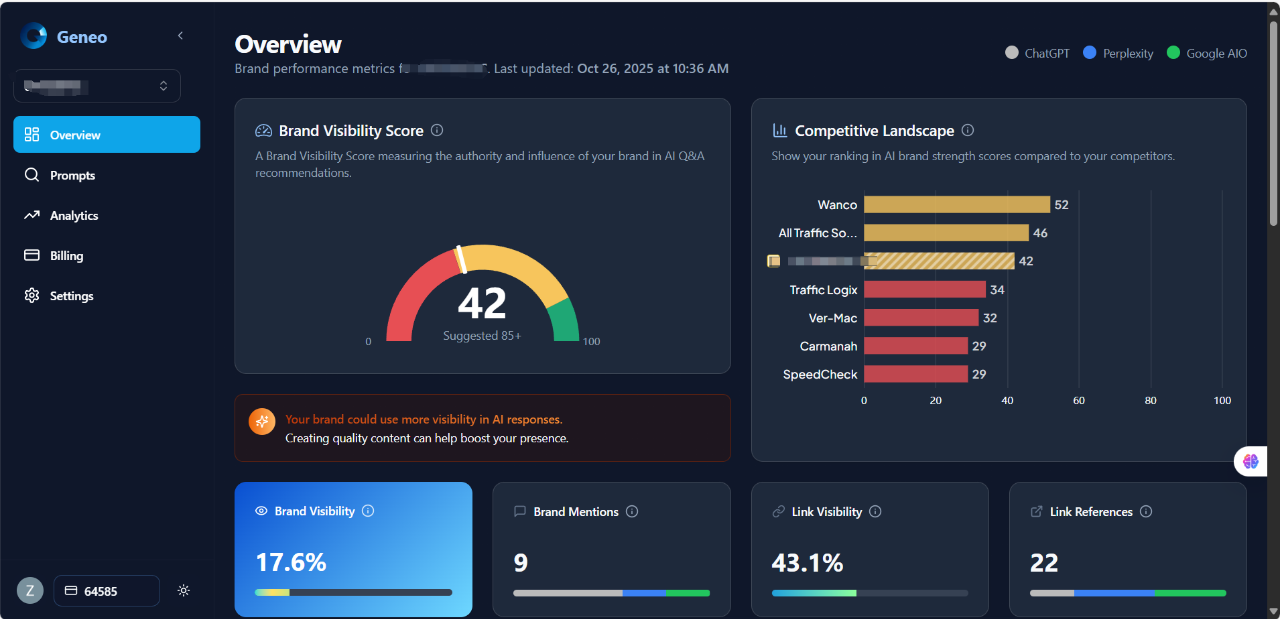1280x619 pixels.
Task: Toggle the Google AIO legend filter
Action: pos(1206,53)
